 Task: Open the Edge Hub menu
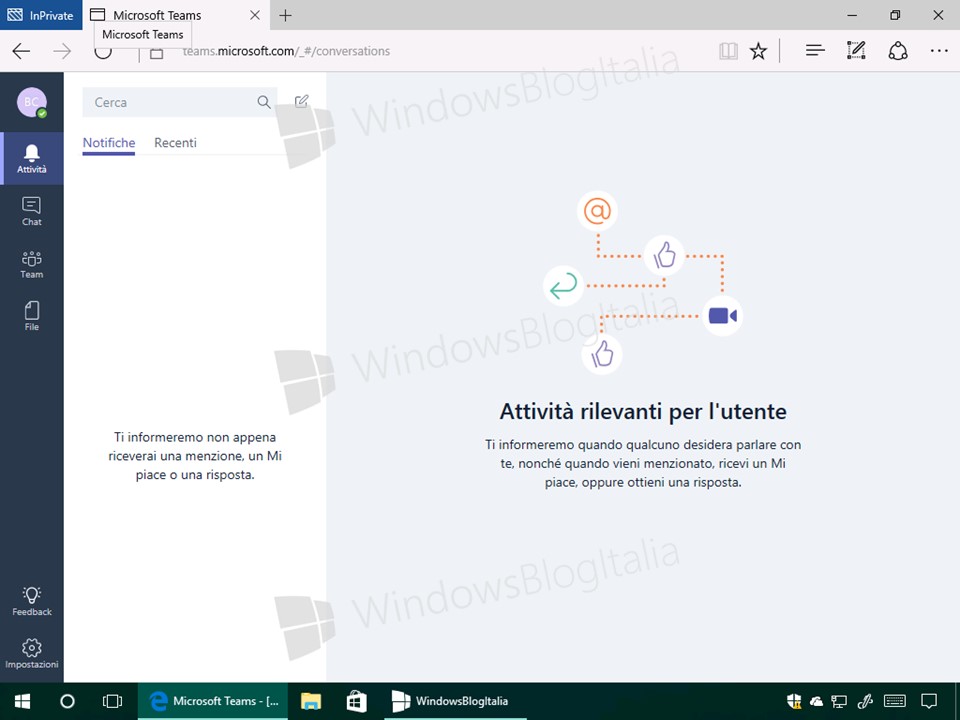pos(815,51)
